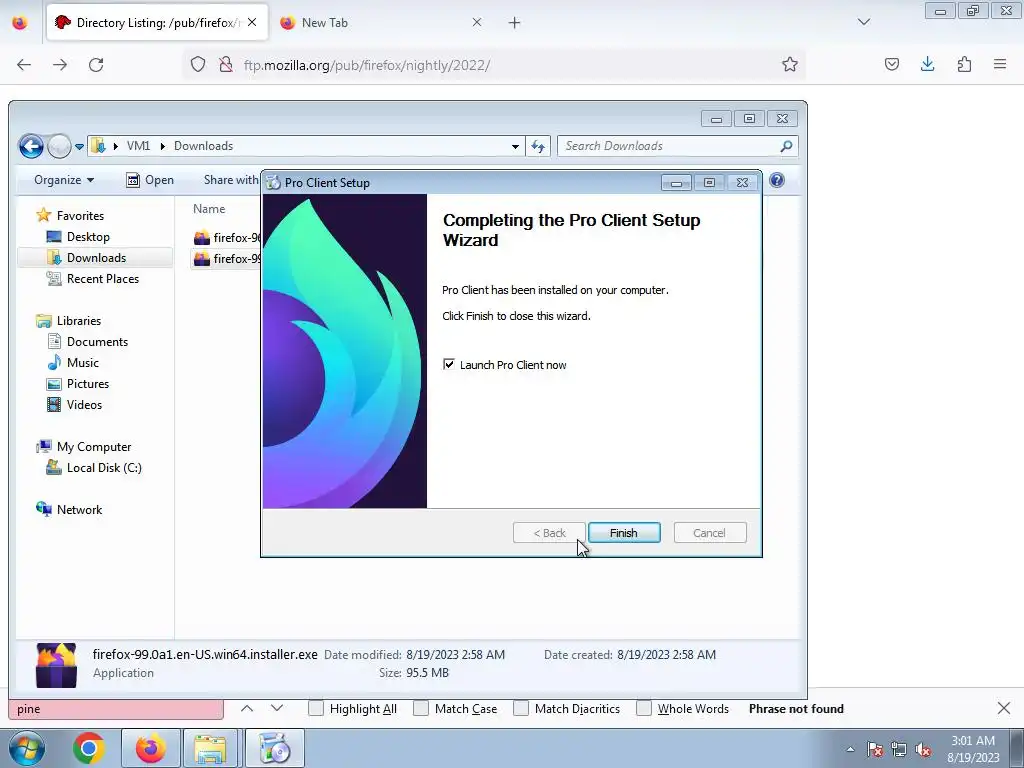The height and width of the screenshot is (768, 1024).
Task: Open Firefox from the taskbar
Action: coord(151,748)
